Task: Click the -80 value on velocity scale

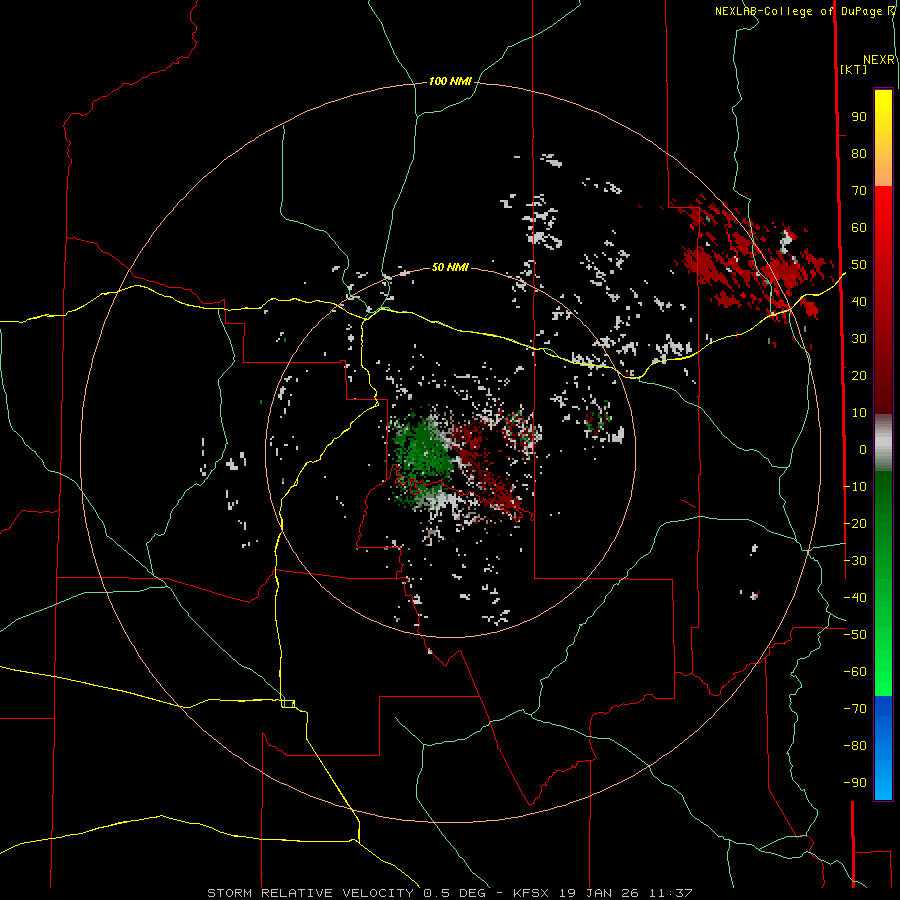Action: (855, 746)
